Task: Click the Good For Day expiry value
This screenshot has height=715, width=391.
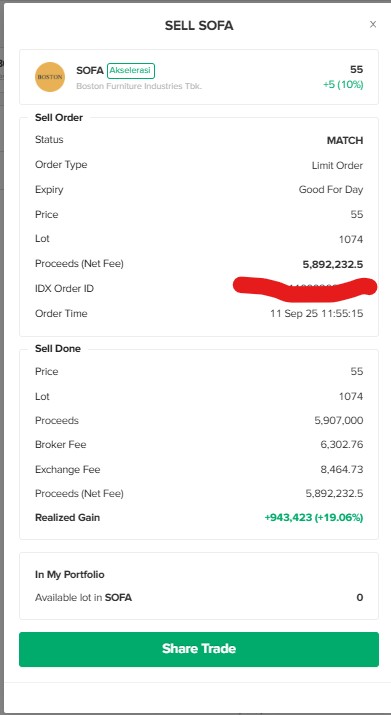Action: (331, 190)
